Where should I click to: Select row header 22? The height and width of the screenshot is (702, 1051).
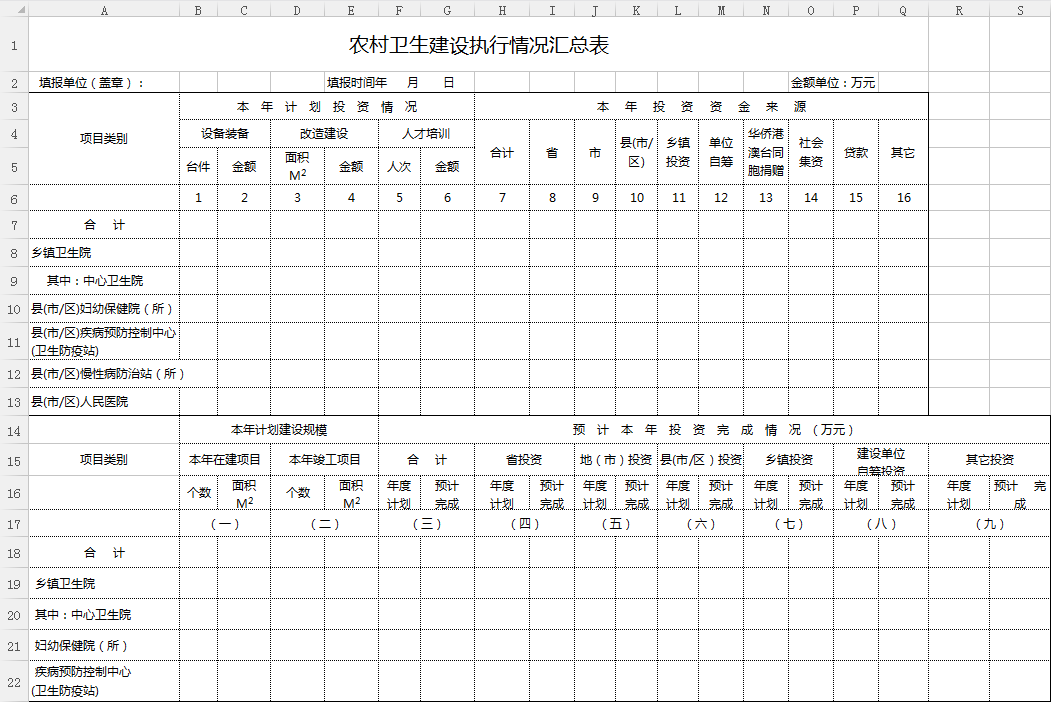tap(14, 681)
